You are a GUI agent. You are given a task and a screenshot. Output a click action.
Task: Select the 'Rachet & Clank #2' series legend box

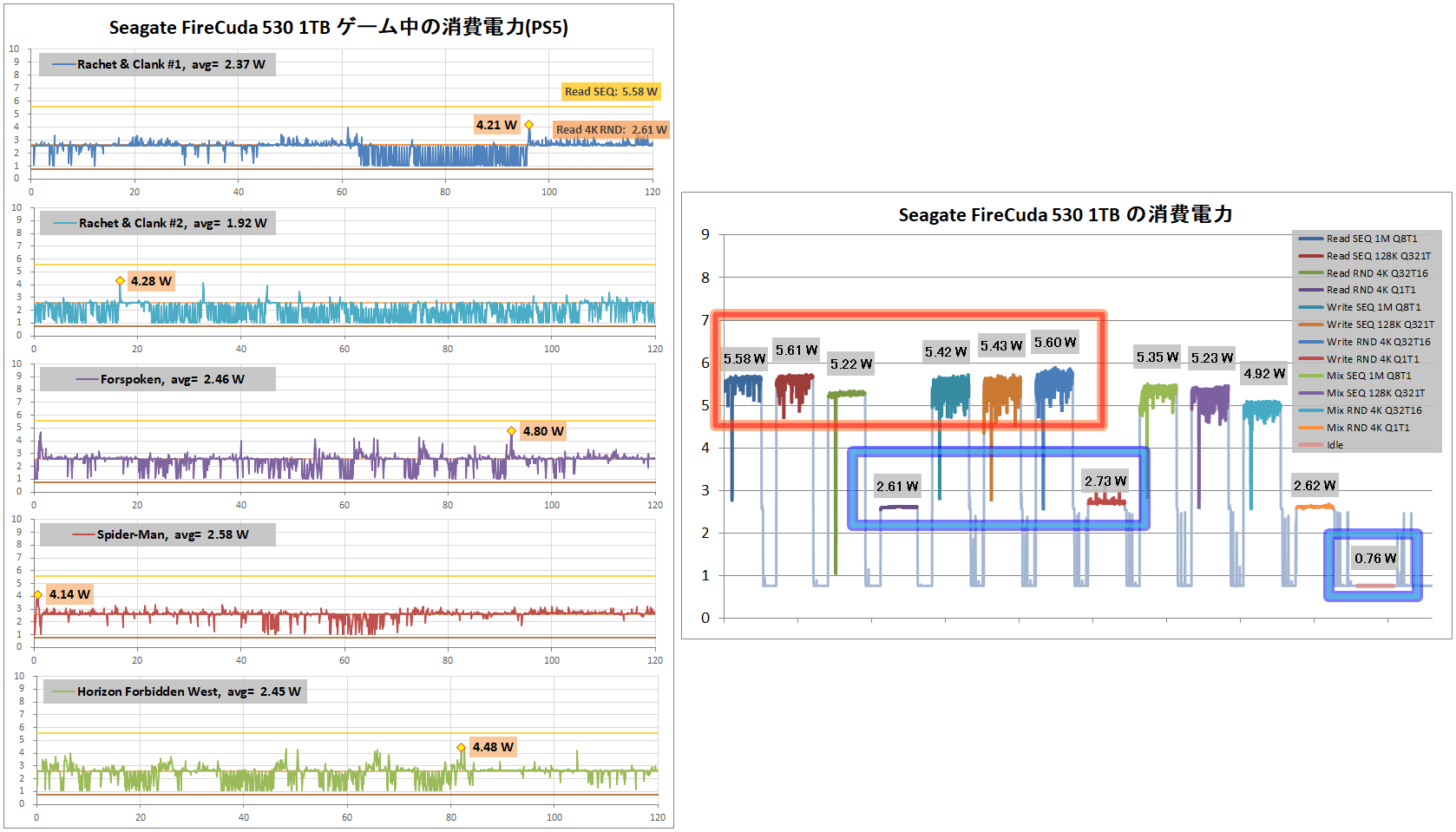160,223
